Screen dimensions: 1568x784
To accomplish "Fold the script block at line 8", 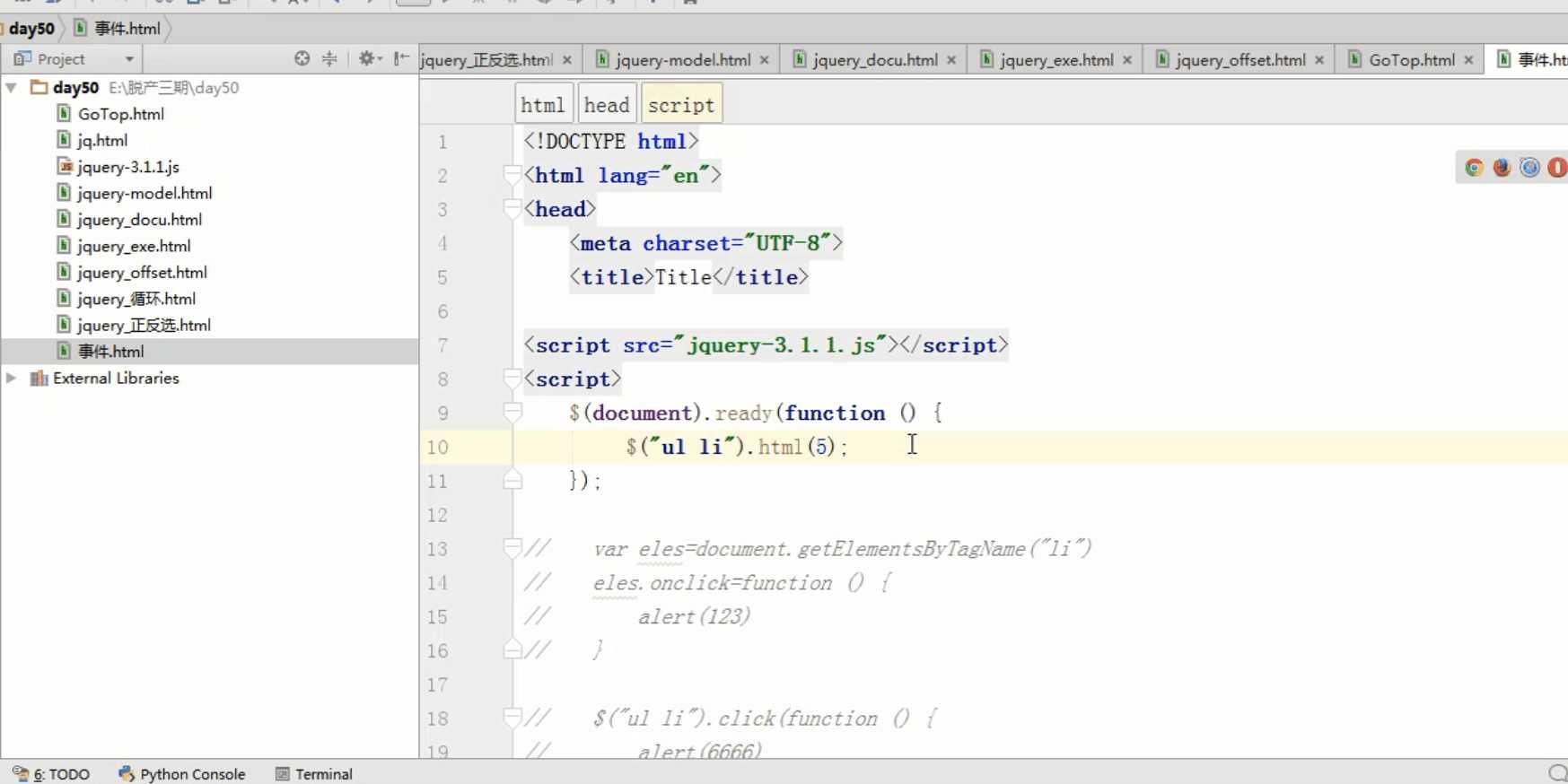I will coord(512,379).
